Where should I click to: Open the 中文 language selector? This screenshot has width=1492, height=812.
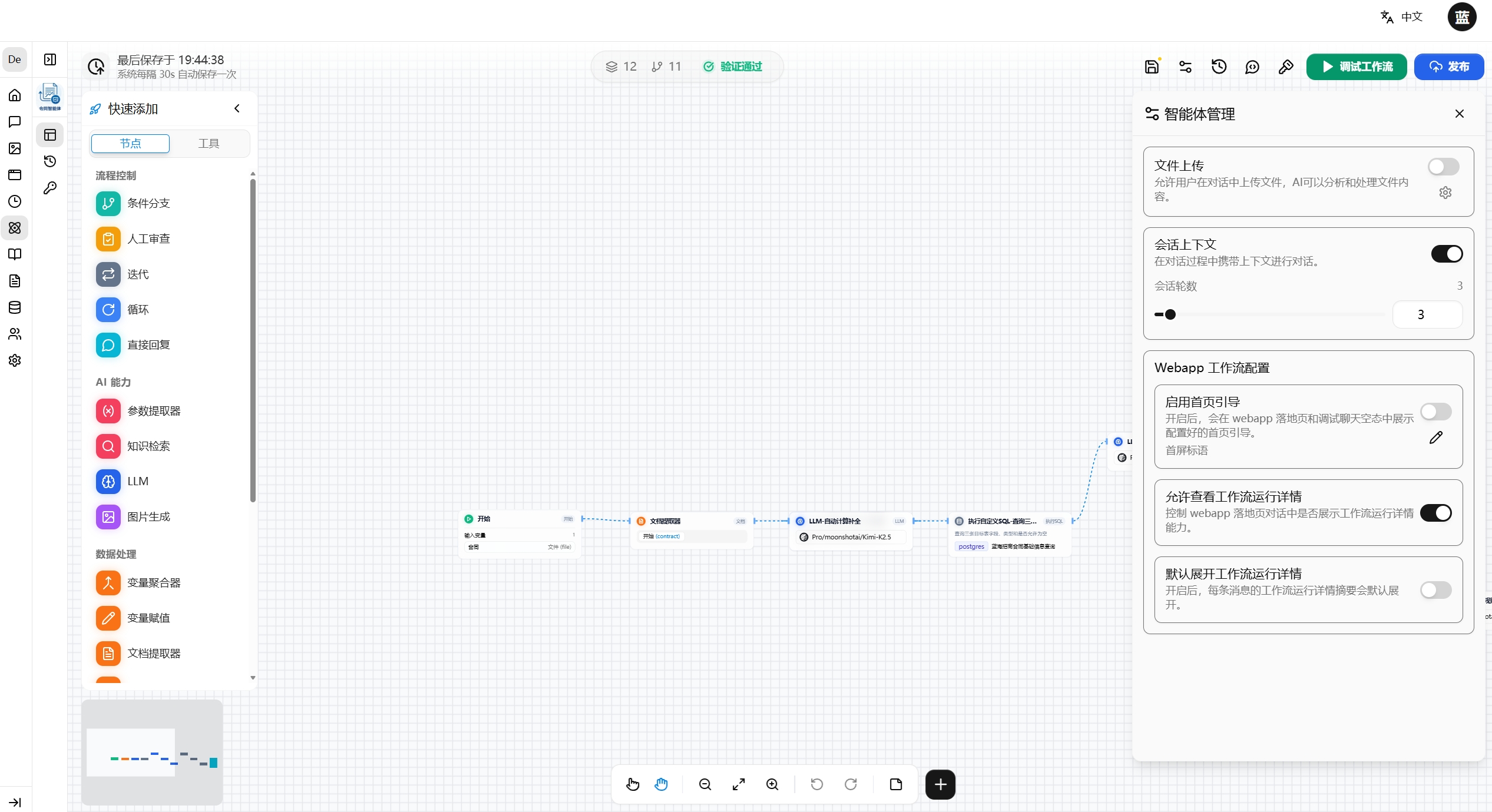[x=1402, y=17]
